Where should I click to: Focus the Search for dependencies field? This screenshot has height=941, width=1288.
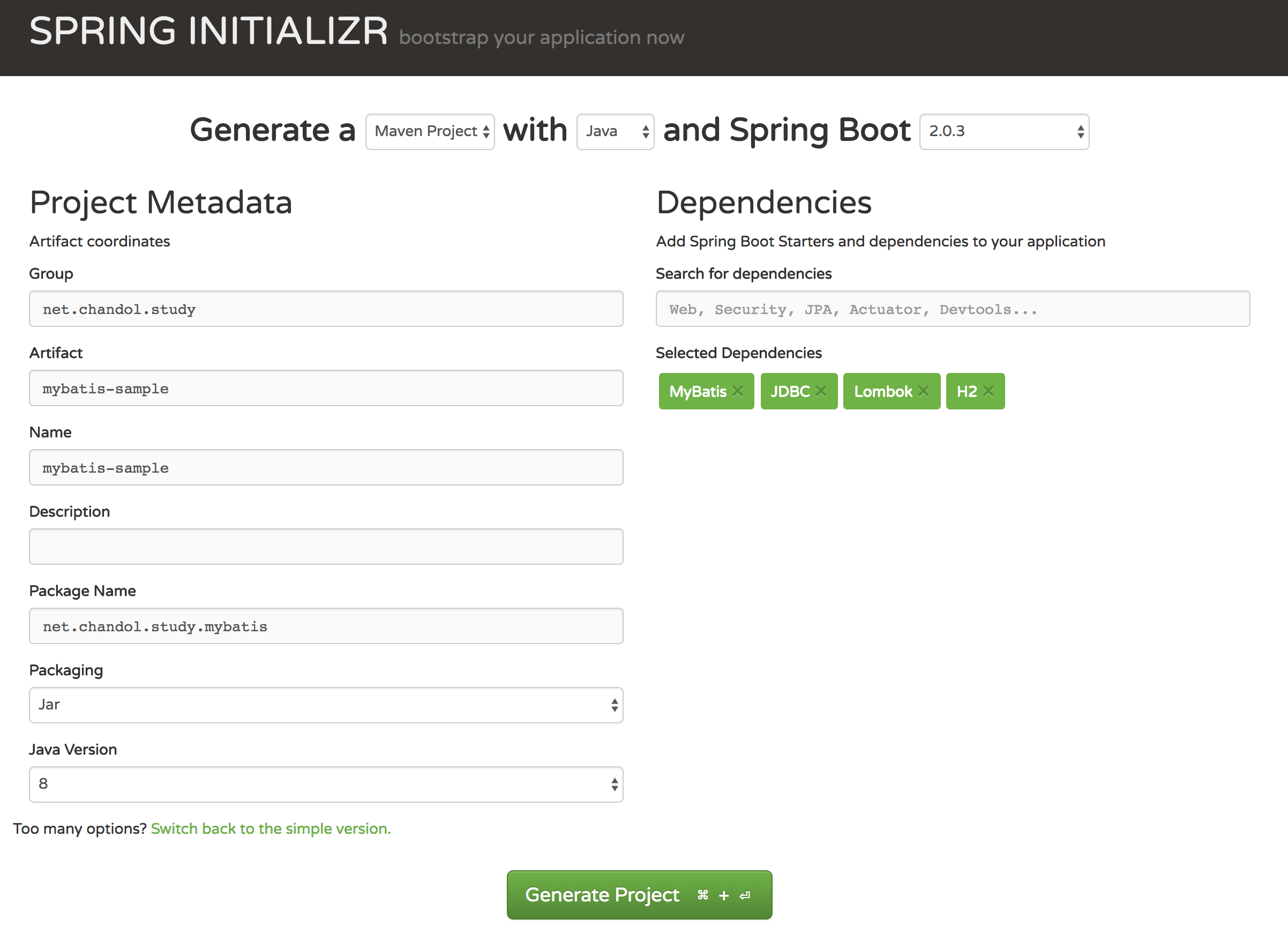[953, 309]
